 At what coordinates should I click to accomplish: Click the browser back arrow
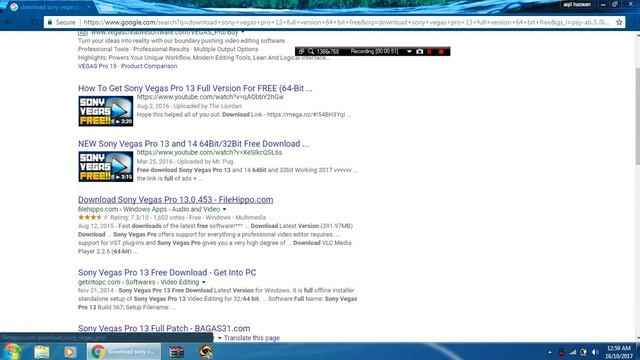[9, 22]
